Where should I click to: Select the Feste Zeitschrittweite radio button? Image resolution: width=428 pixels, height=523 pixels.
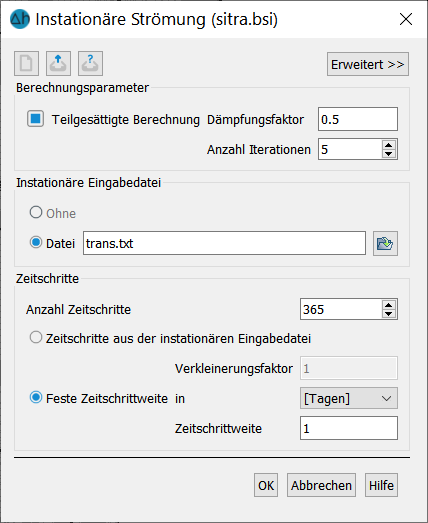tap(36, 397)
